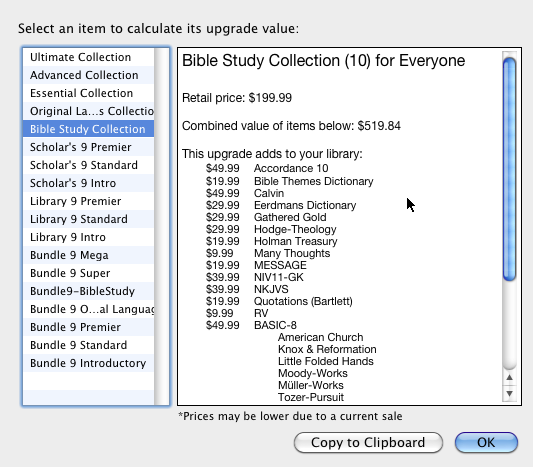
Task: Choose Essential Collection from list
Action: click(88, 93)
